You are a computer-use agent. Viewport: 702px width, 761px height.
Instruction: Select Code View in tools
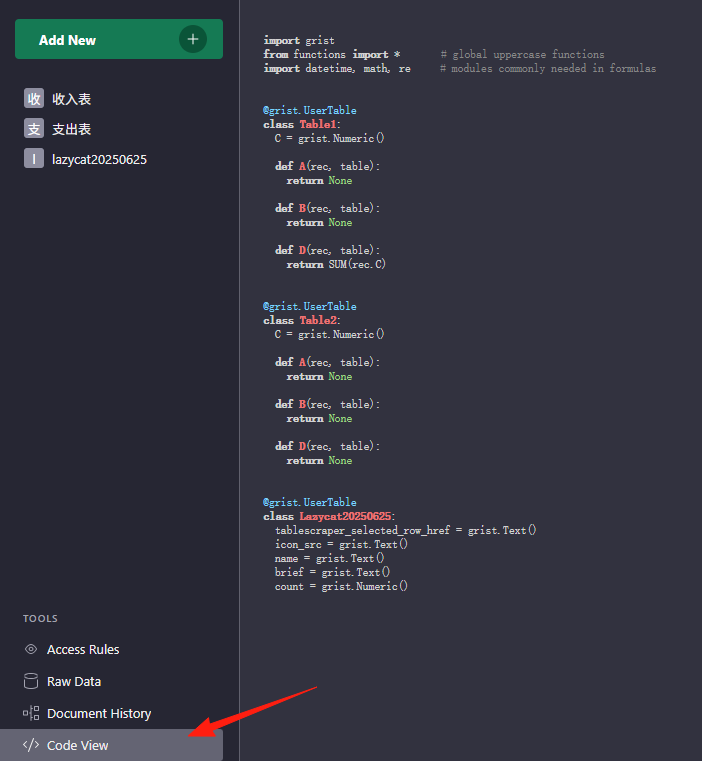tap(111, 745)
